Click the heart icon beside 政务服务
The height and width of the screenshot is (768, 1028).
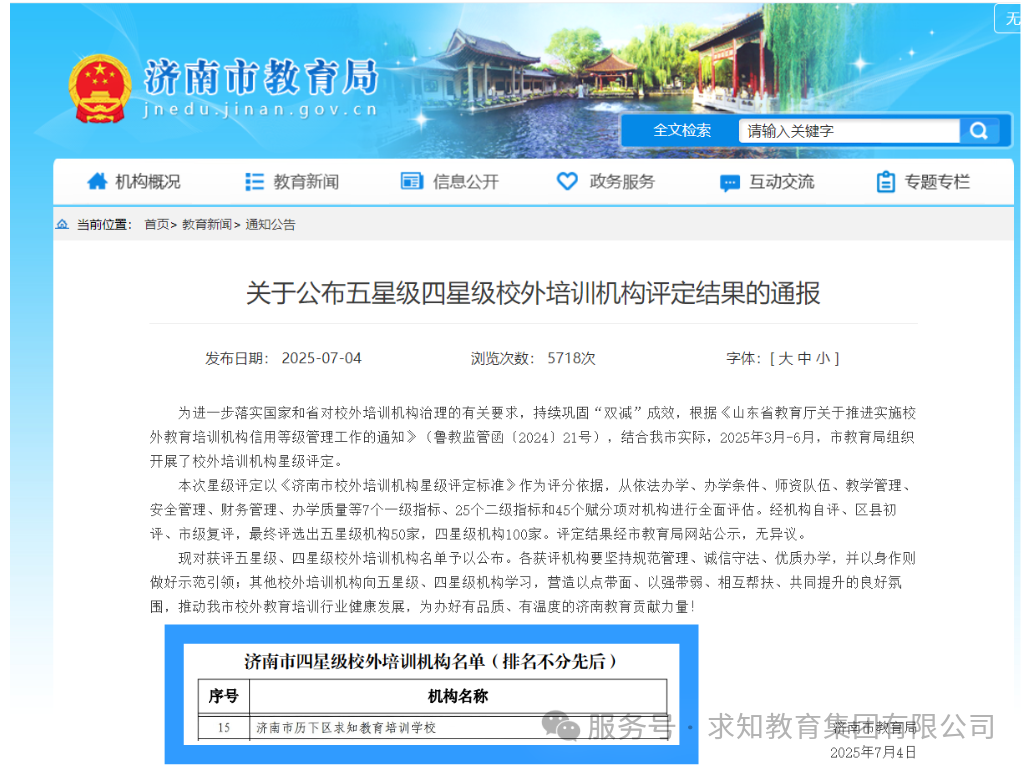pyautogui.click(x=567, y=181)
